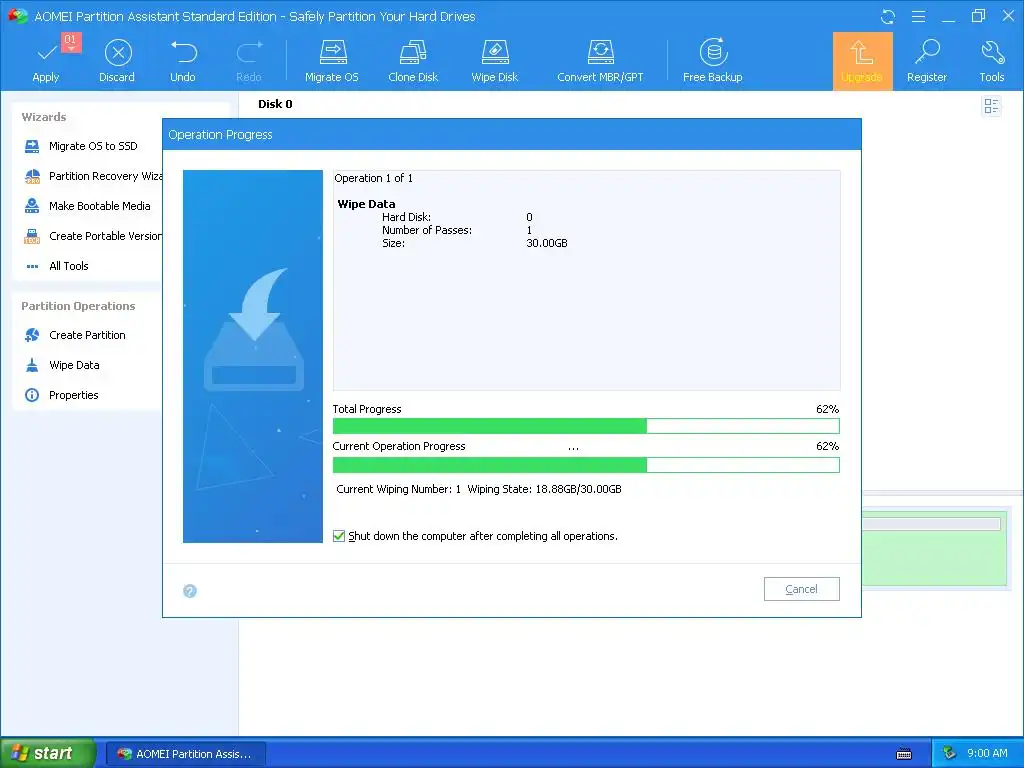Image resolution: width=1024 pixels, height=768 pixels.
Task: Open Convert MBR/GPT tool
Action: coord(600,60)
